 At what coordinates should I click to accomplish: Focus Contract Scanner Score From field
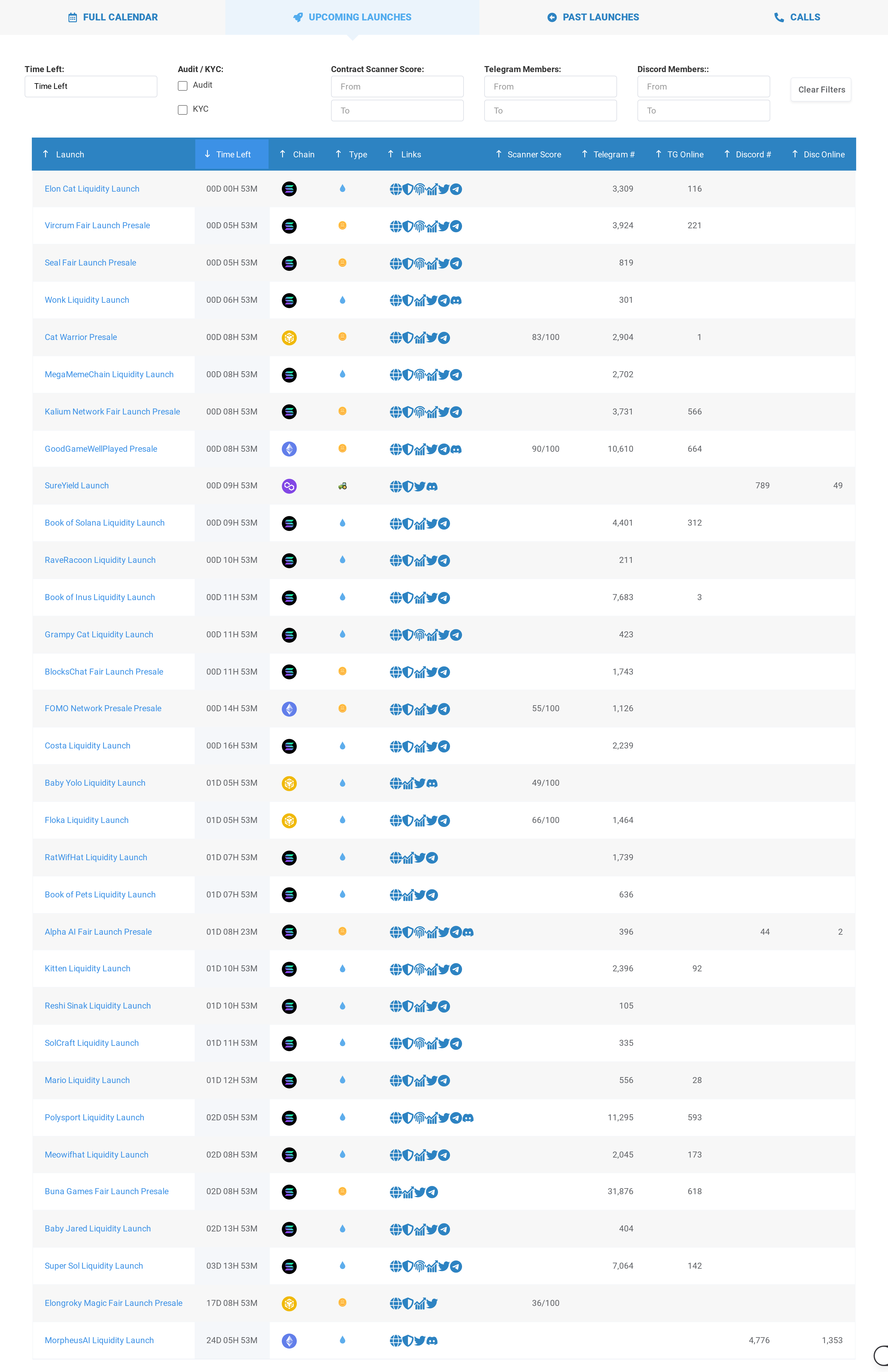tap(397, 87)
